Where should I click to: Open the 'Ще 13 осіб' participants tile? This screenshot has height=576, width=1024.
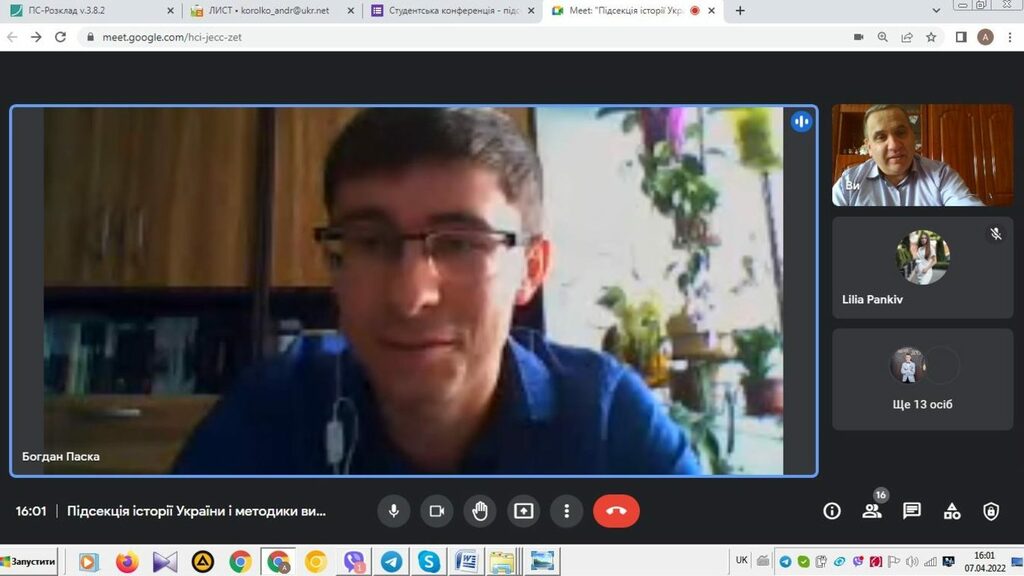[x=922, y=380]
